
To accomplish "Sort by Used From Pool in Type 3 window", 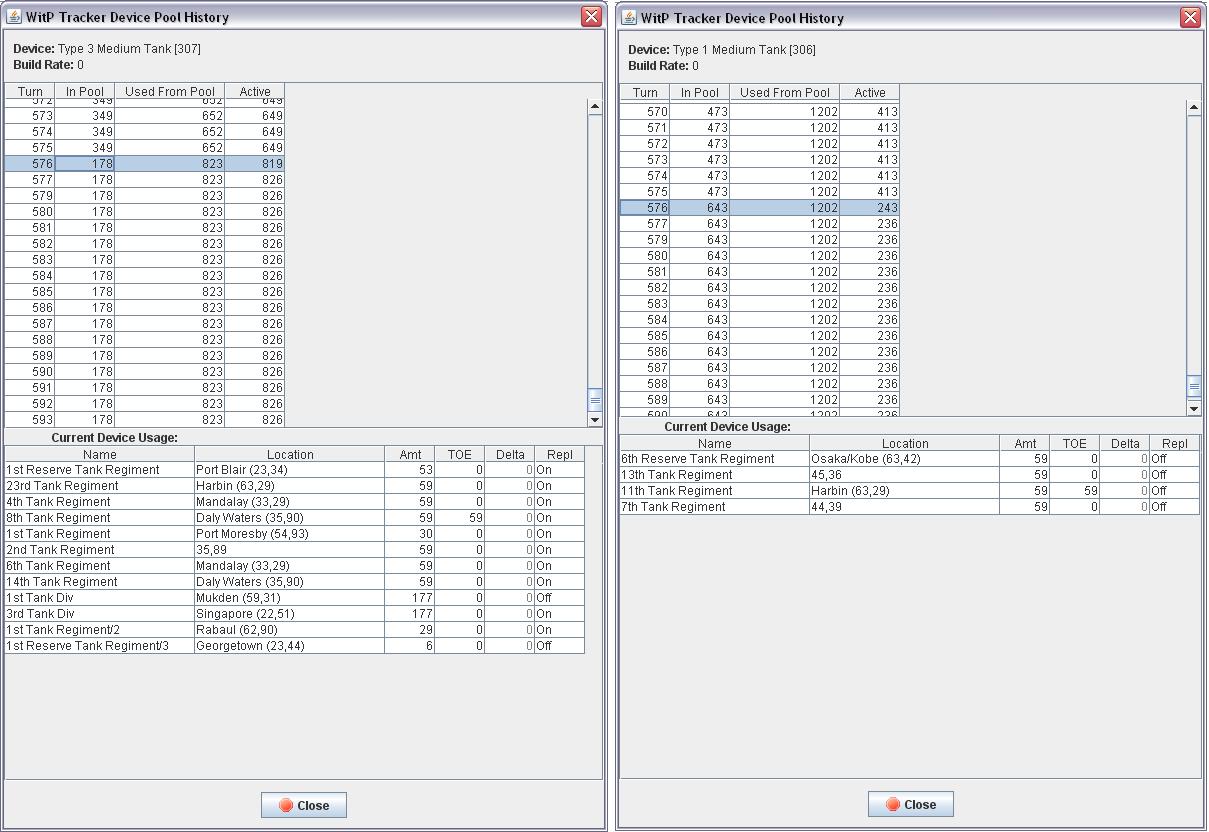I will 170,91.
